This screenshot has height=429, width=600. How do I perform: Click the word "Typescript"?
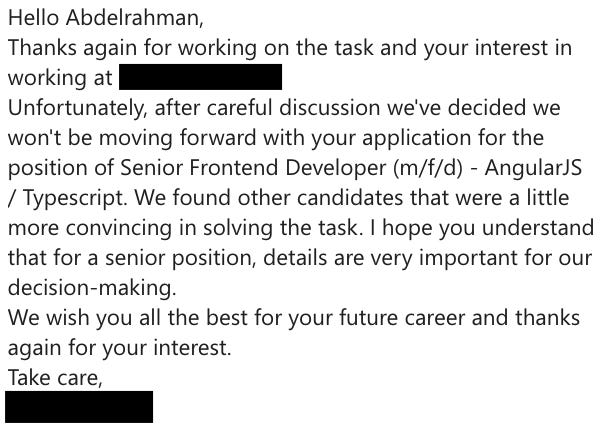click(73, 198)
